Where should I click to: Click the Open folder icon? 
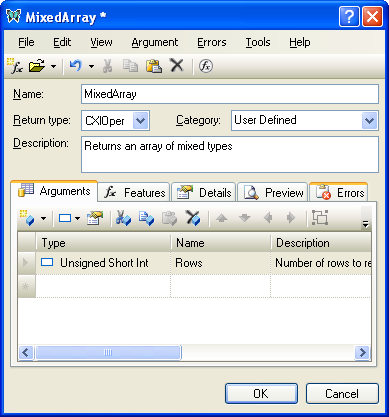point(36,66)
